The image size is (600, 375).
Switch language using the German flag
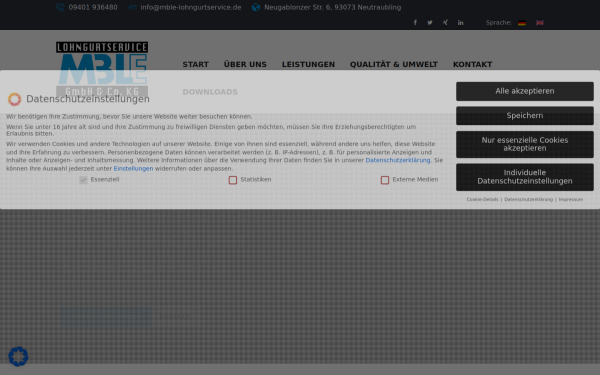click(x=522, y=23)
